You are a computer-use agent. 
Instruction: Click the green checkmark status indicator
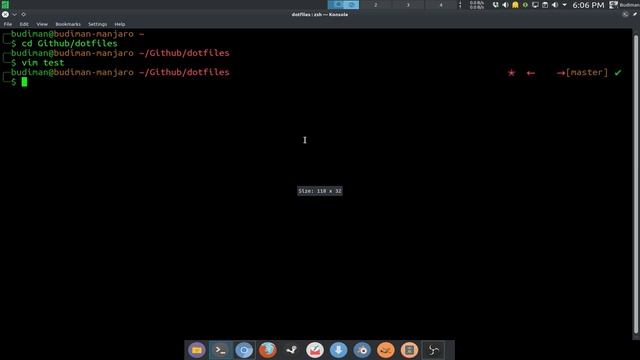coord(618,72)
